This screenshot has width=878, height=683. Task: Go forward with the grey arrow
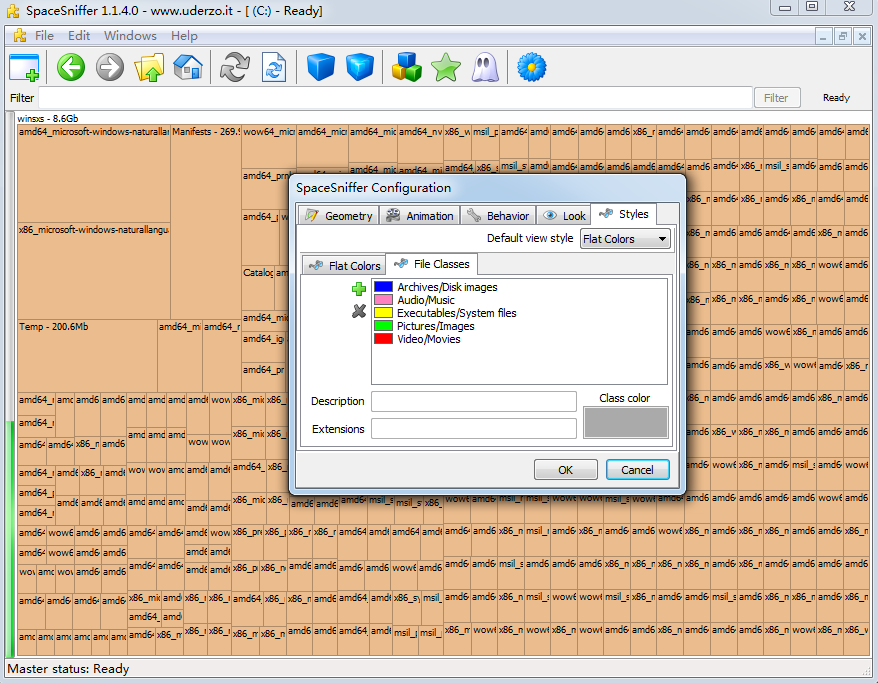coord(110,68)
